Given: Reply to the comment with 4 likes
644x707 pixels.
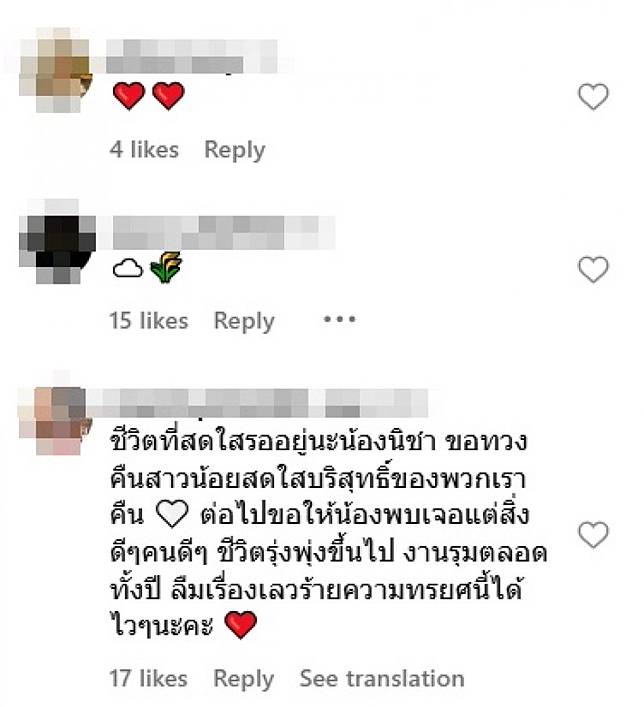Looking at the screenshot, I should click(235, 150).
